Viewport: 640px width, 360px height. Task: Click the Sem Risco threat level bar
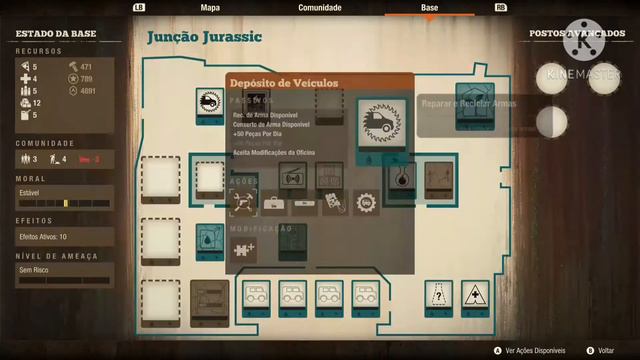(x=64, y=280)
